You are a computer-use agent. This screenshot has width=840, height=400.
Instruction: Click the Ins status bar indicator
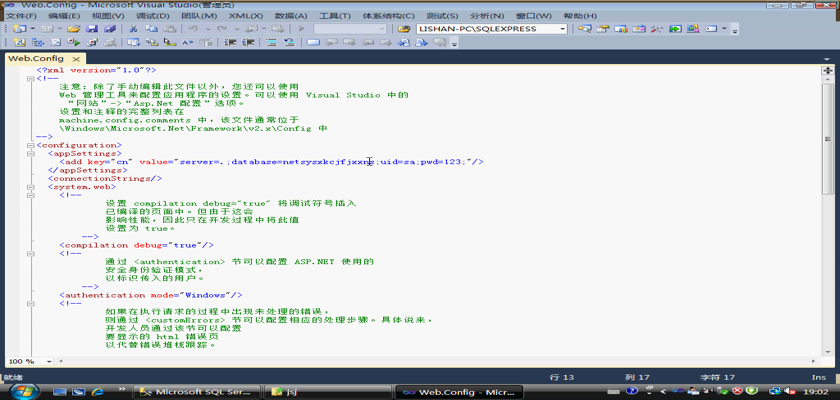click(x=819, y=378)
